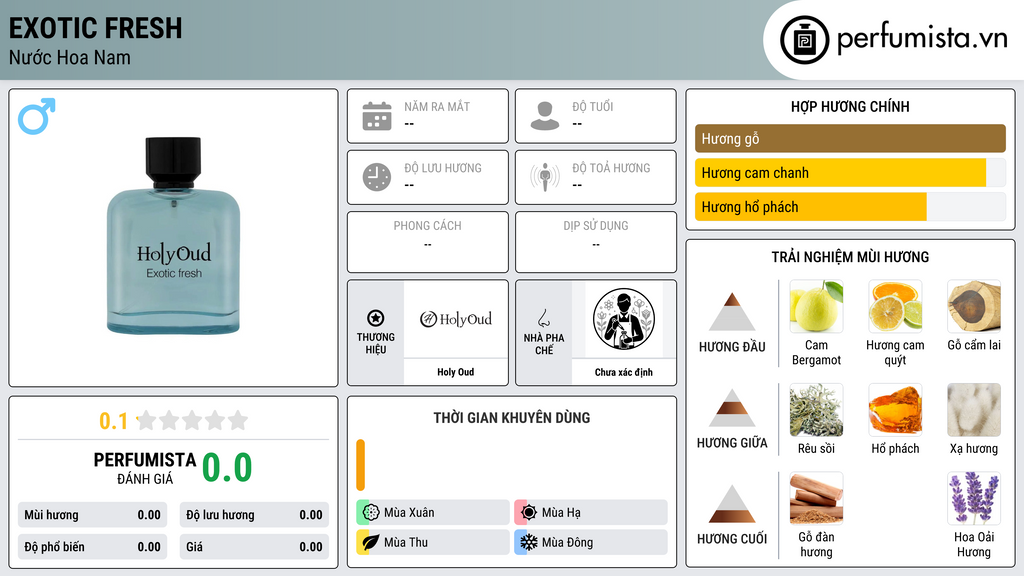
Task: Click the Hương cam chanh accord bar
Action: 850,173
